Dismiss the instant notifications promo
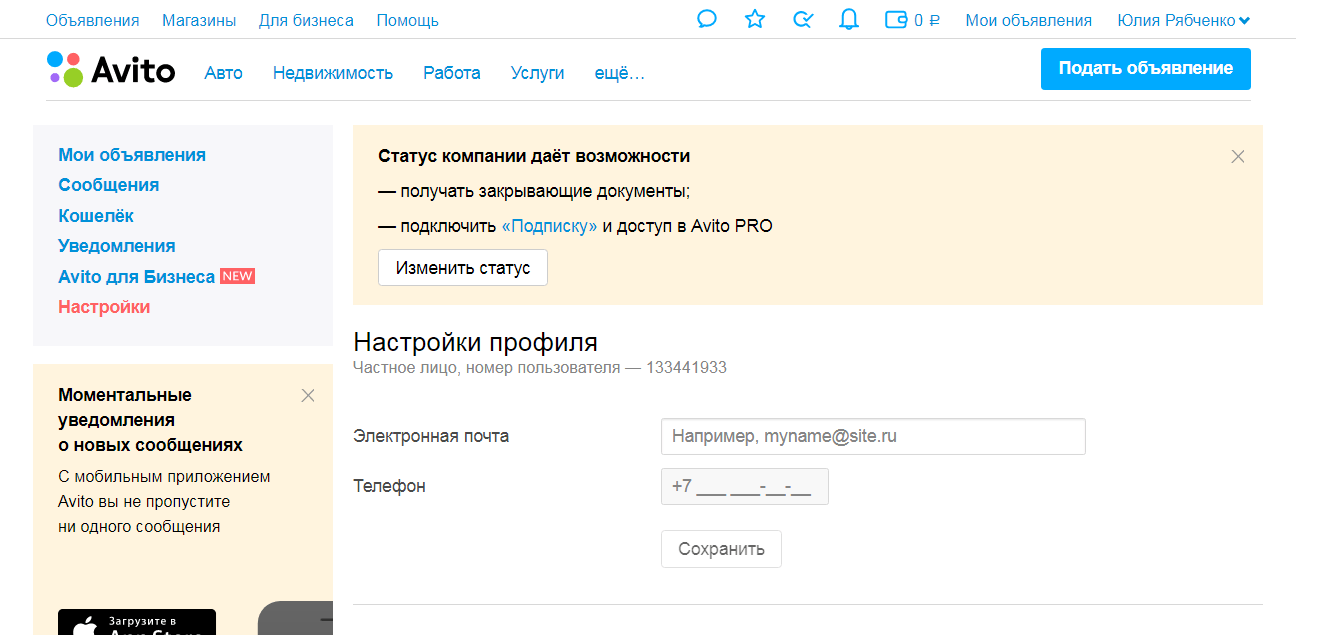Viewport: 1317px width, 635px height. coord(308,395)
